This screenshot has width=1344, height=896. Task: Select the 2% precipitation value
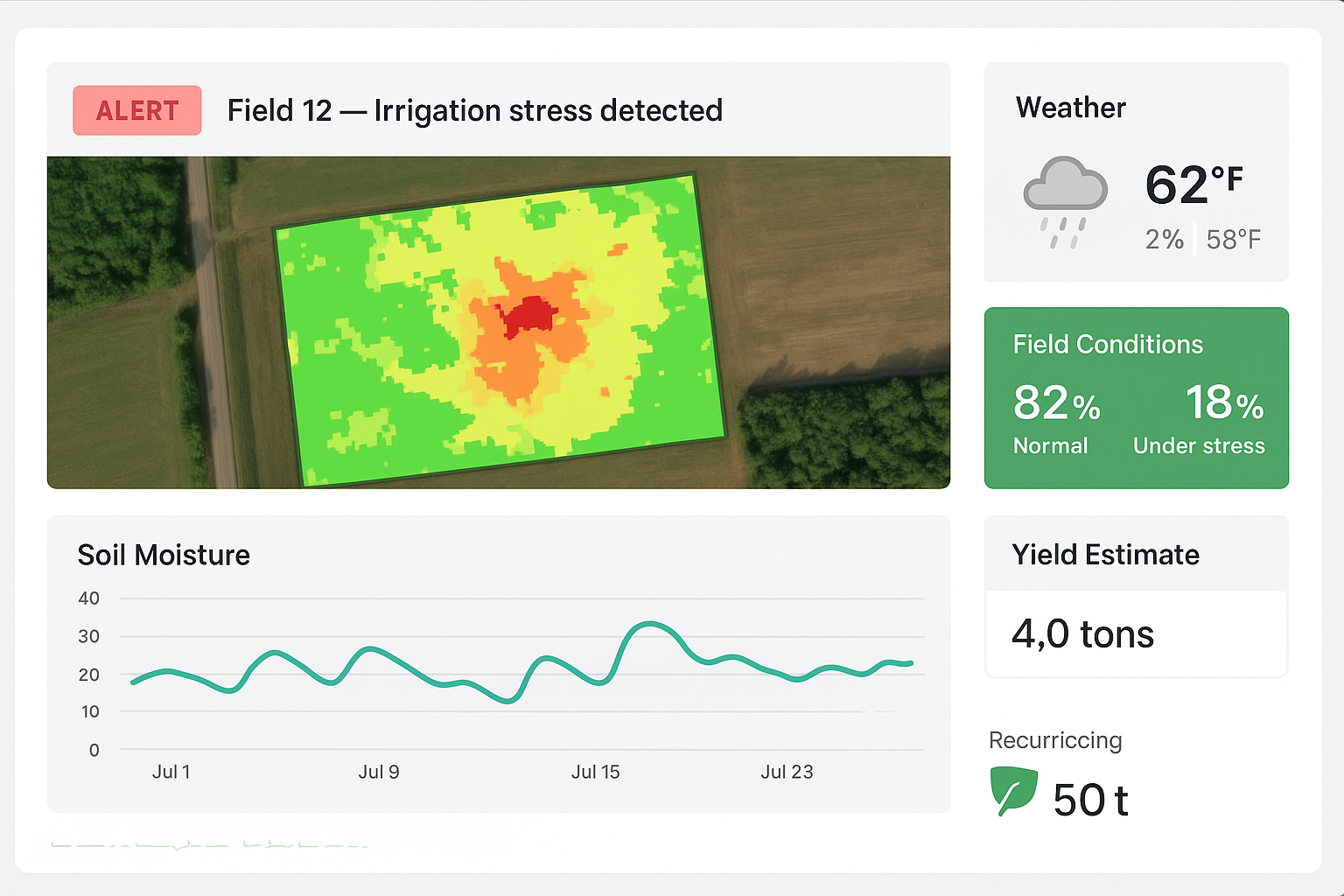[x=1164, y=239]
